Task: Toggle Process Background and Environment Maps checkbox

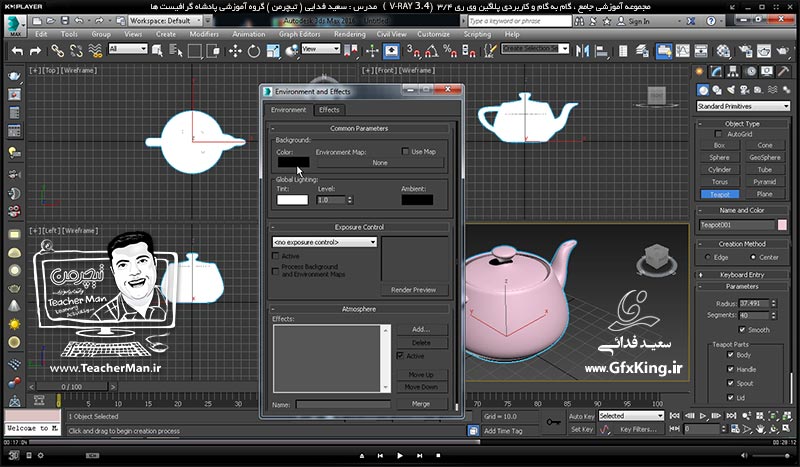Action: point(276,271)
